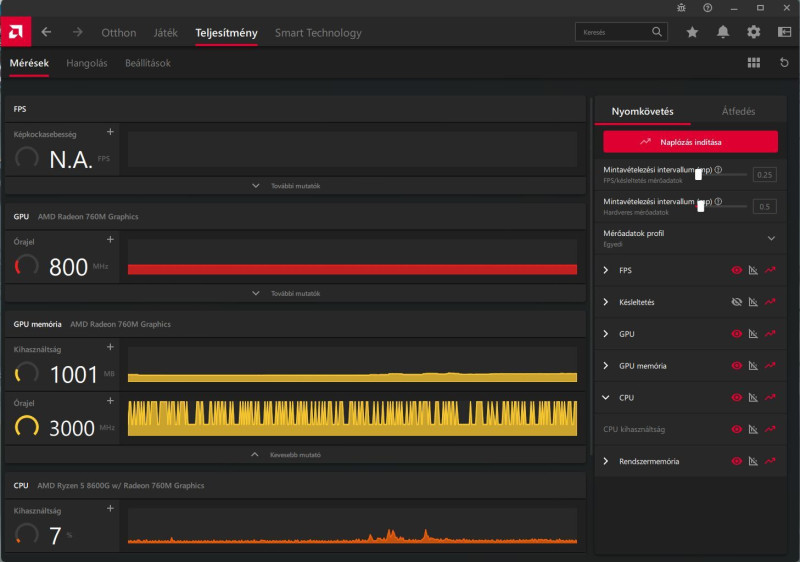Open the Smart Technology tab

pos(318,33)
